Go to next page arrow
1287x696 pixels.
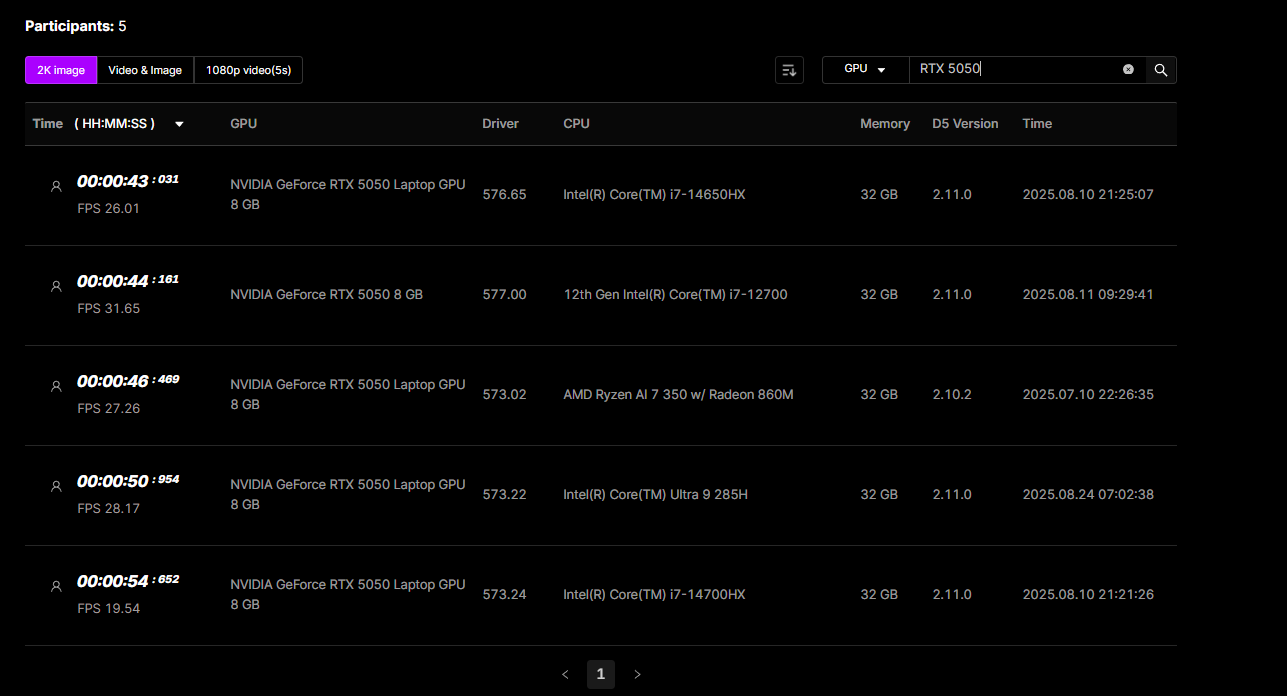[x=637, y=674]
